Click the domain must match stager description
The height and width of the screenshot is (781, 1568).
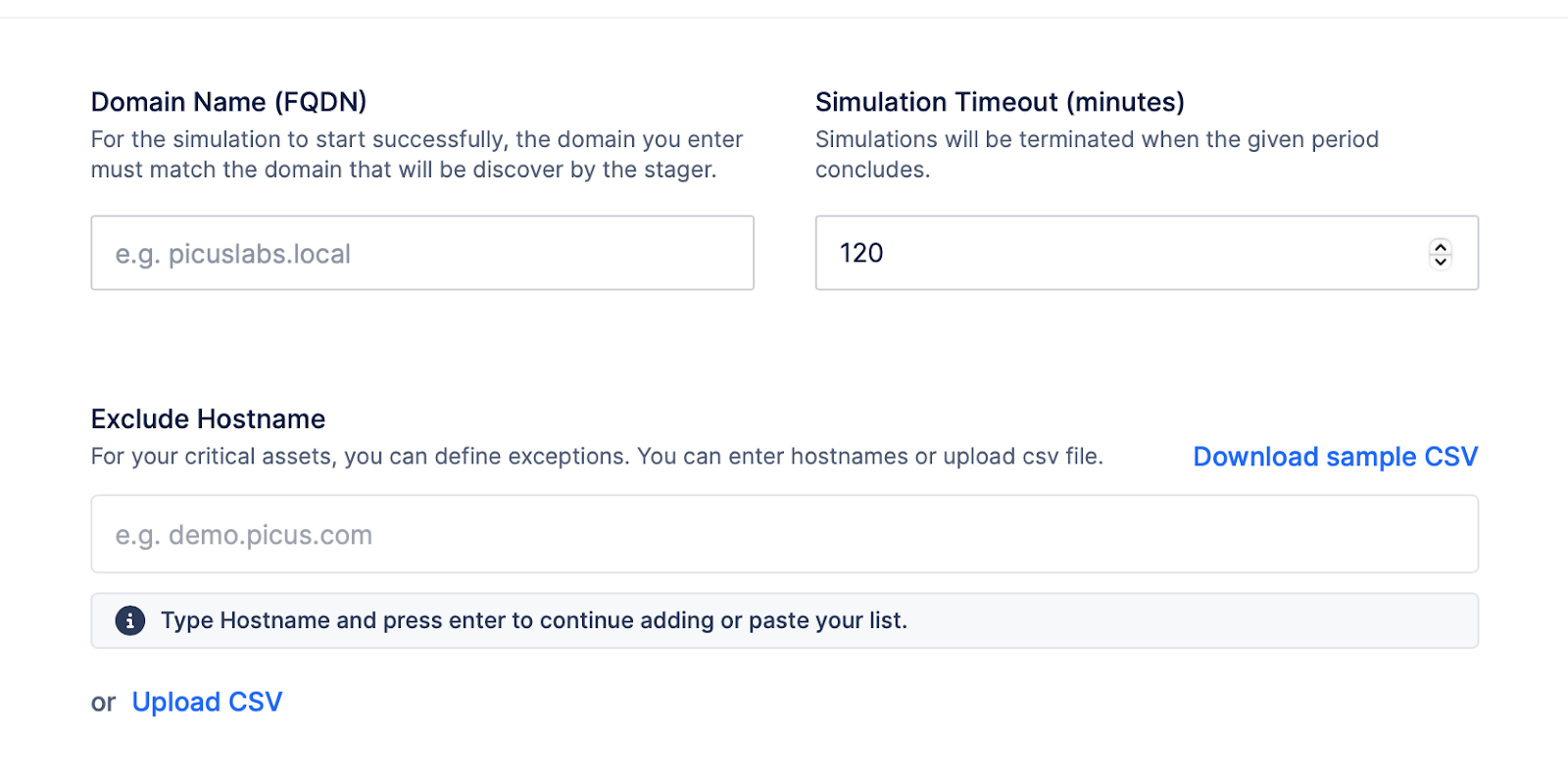(x=416, y=154)
